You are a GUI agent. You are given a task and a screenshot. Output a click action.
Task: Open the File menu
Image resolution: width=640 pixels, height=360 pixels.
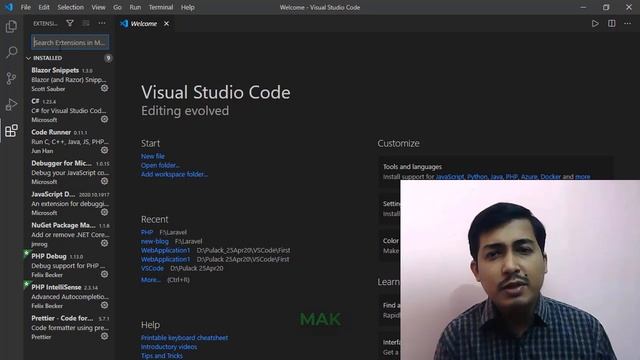25,7
